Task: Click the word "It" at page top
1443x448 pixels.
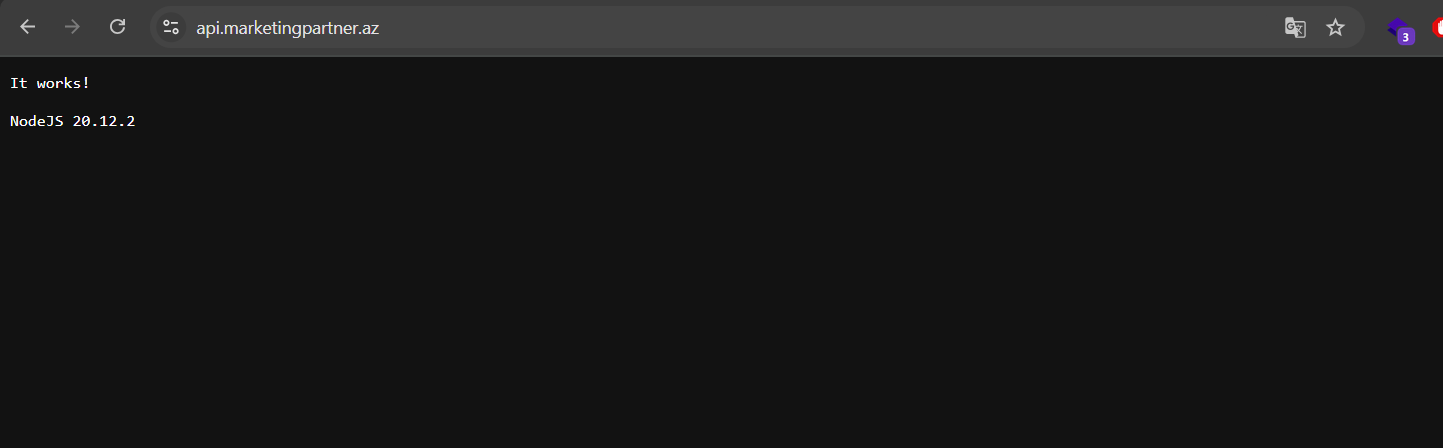Action: (x=18, y=83)
